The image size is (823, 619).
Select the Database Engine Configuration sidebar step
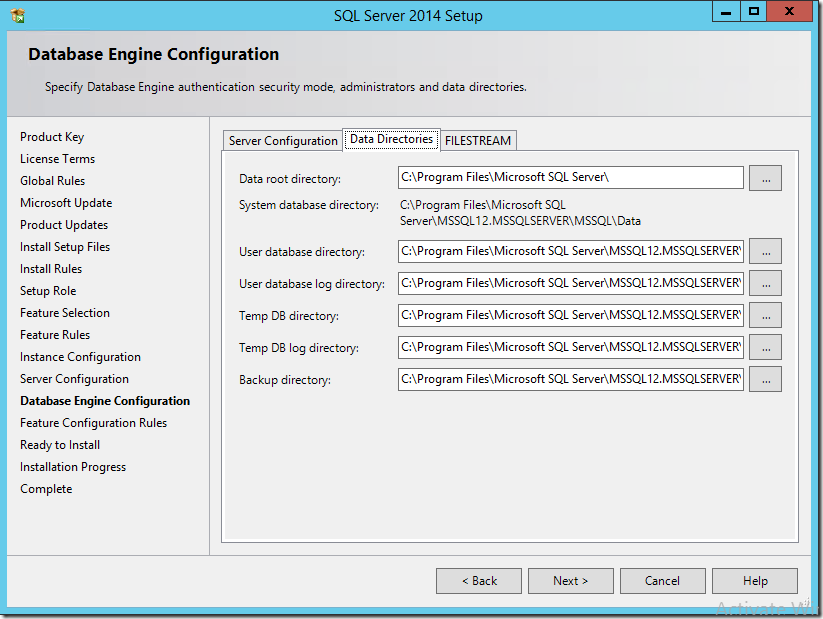coord(105,402)
